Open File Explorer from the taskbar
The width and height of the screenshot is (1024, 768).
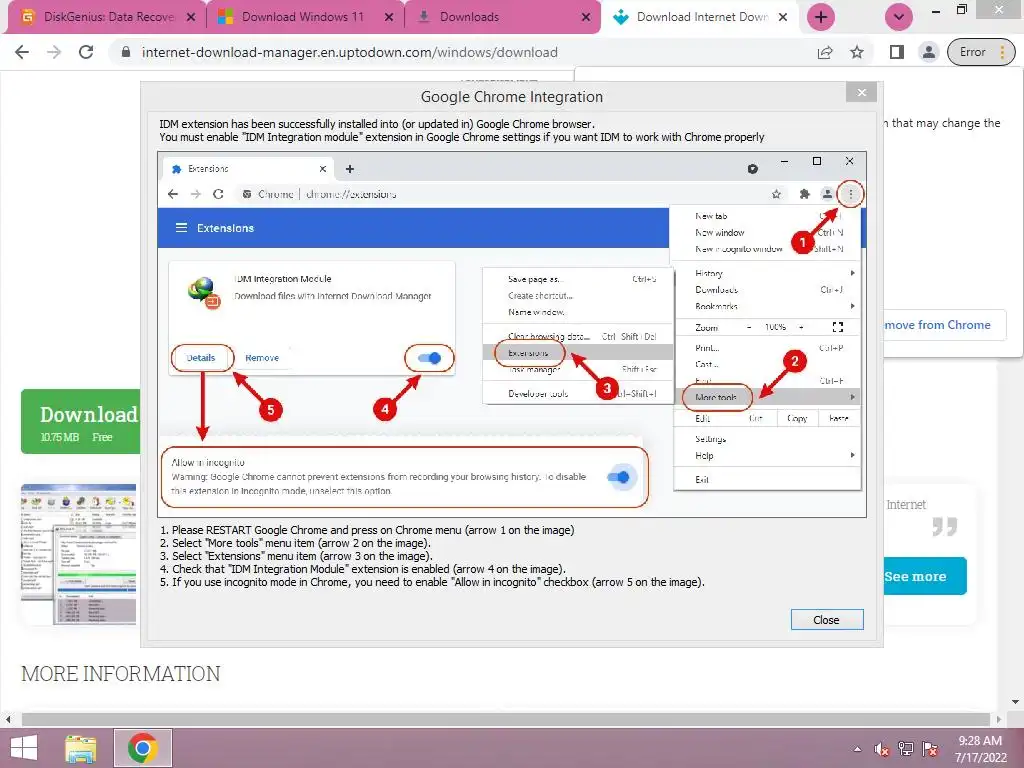pyautogui.click(x=81, y=748)
